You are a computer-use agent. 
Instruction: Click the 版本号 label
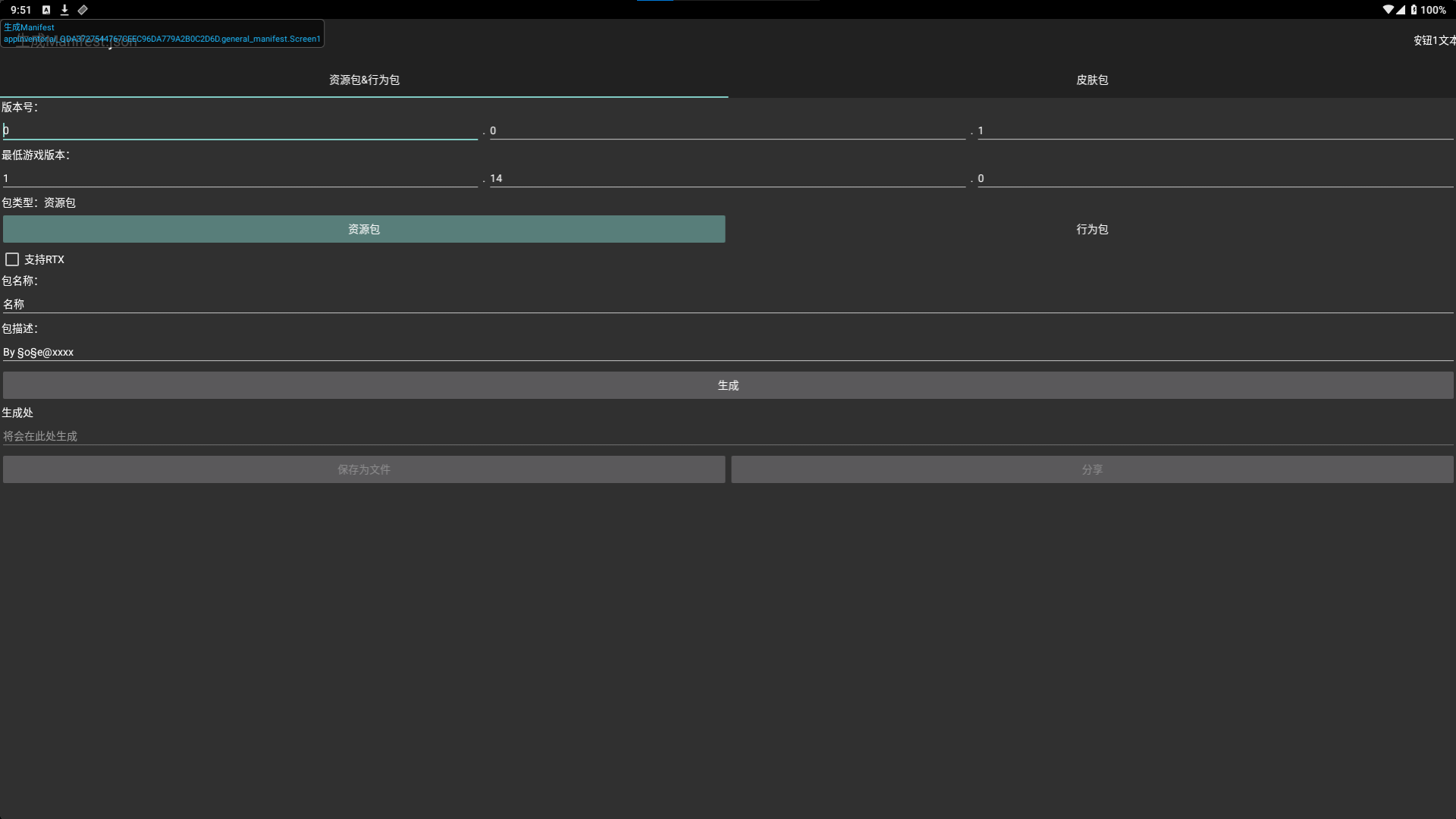click(20, 107)
